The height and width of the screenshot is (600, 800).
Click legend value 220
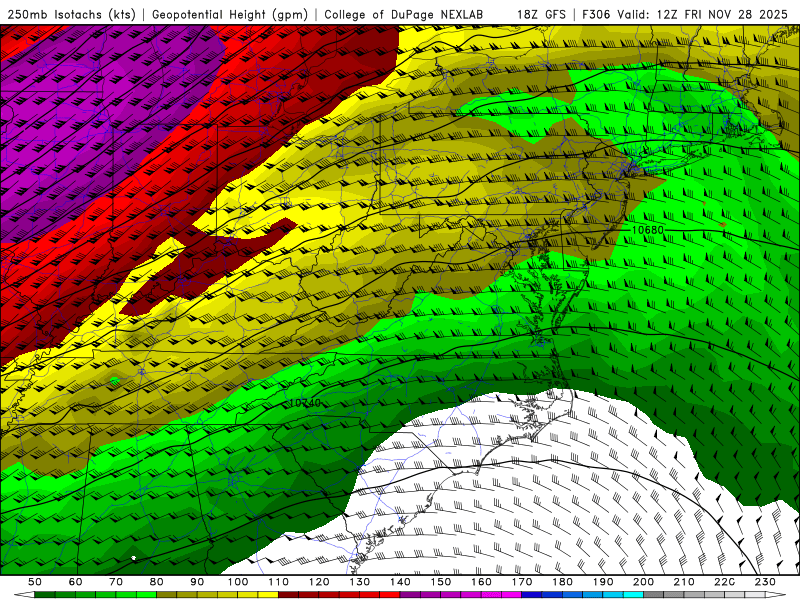click(724, 582)
